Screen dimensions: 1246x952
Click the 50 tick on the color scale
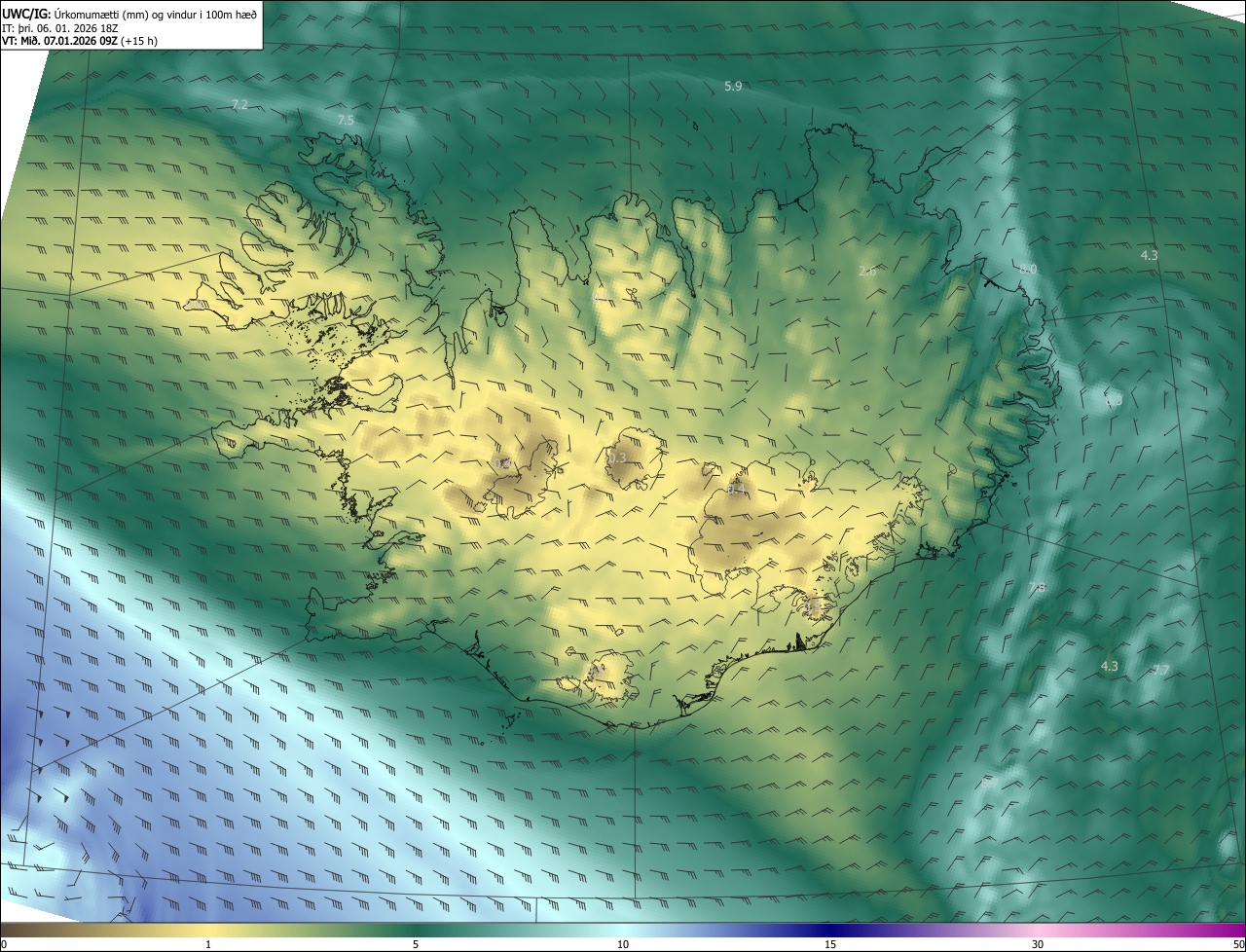coord(1238,944)
